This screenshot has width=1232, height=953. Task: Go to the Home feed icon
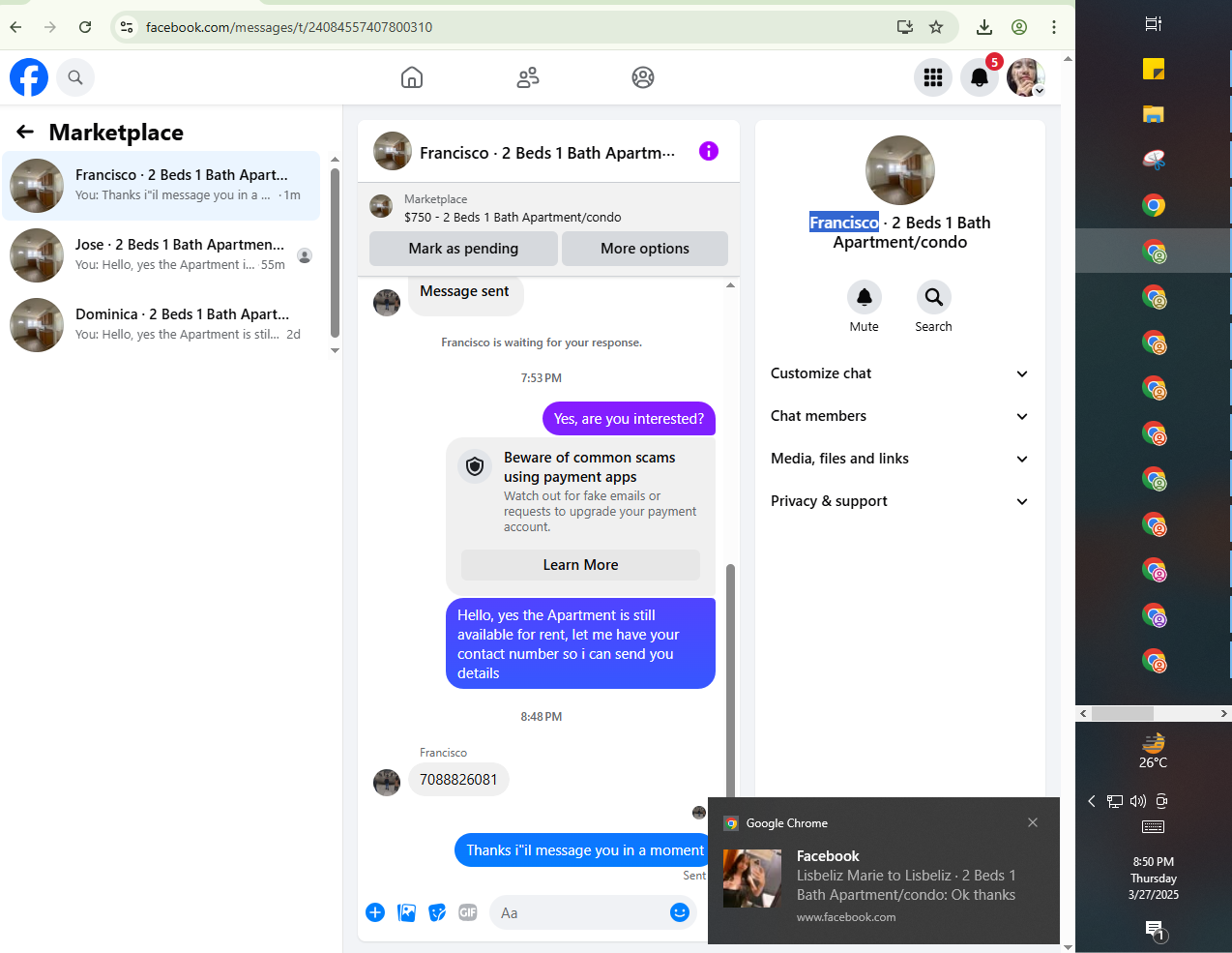coord(412,77)
